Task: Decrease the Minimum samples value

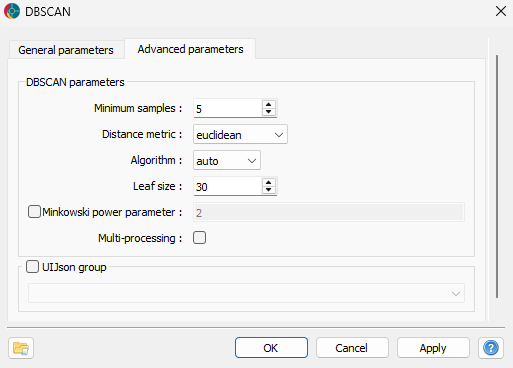Action: (269, 112)
